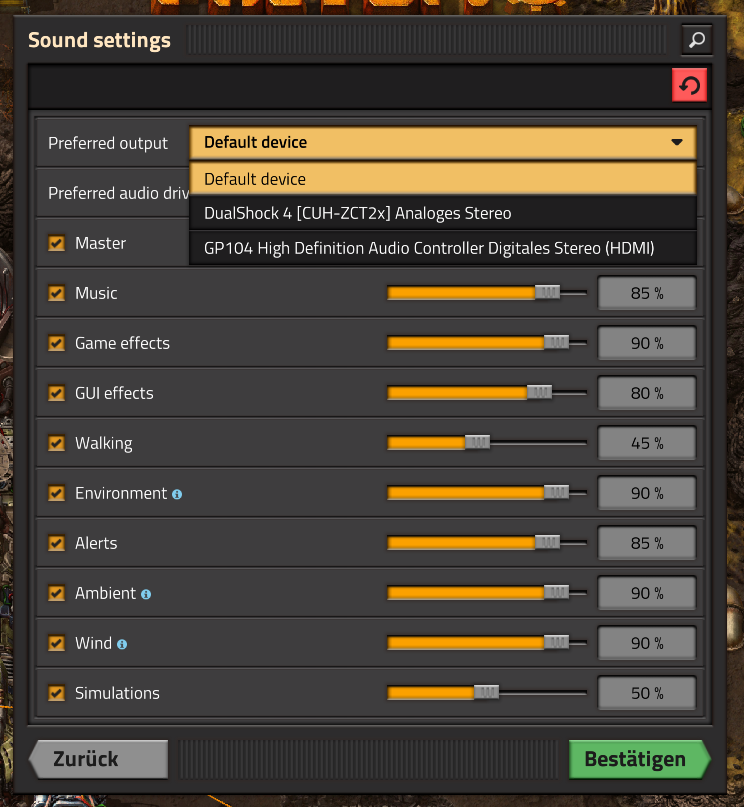Click the info icon beside Ambient
The image size is (744, 807).
point(146,594)
